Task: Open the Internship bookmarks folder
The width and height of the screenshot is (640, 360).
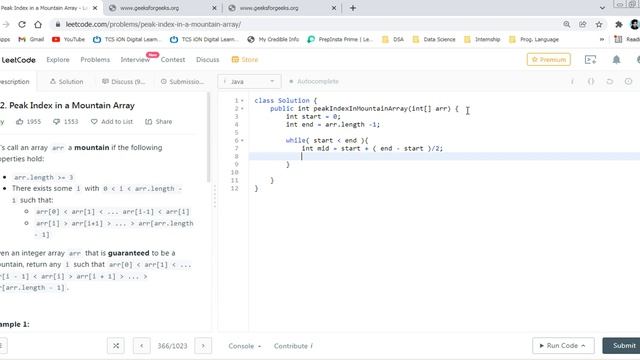Action: pyautogui.click(x=482, y=39)
